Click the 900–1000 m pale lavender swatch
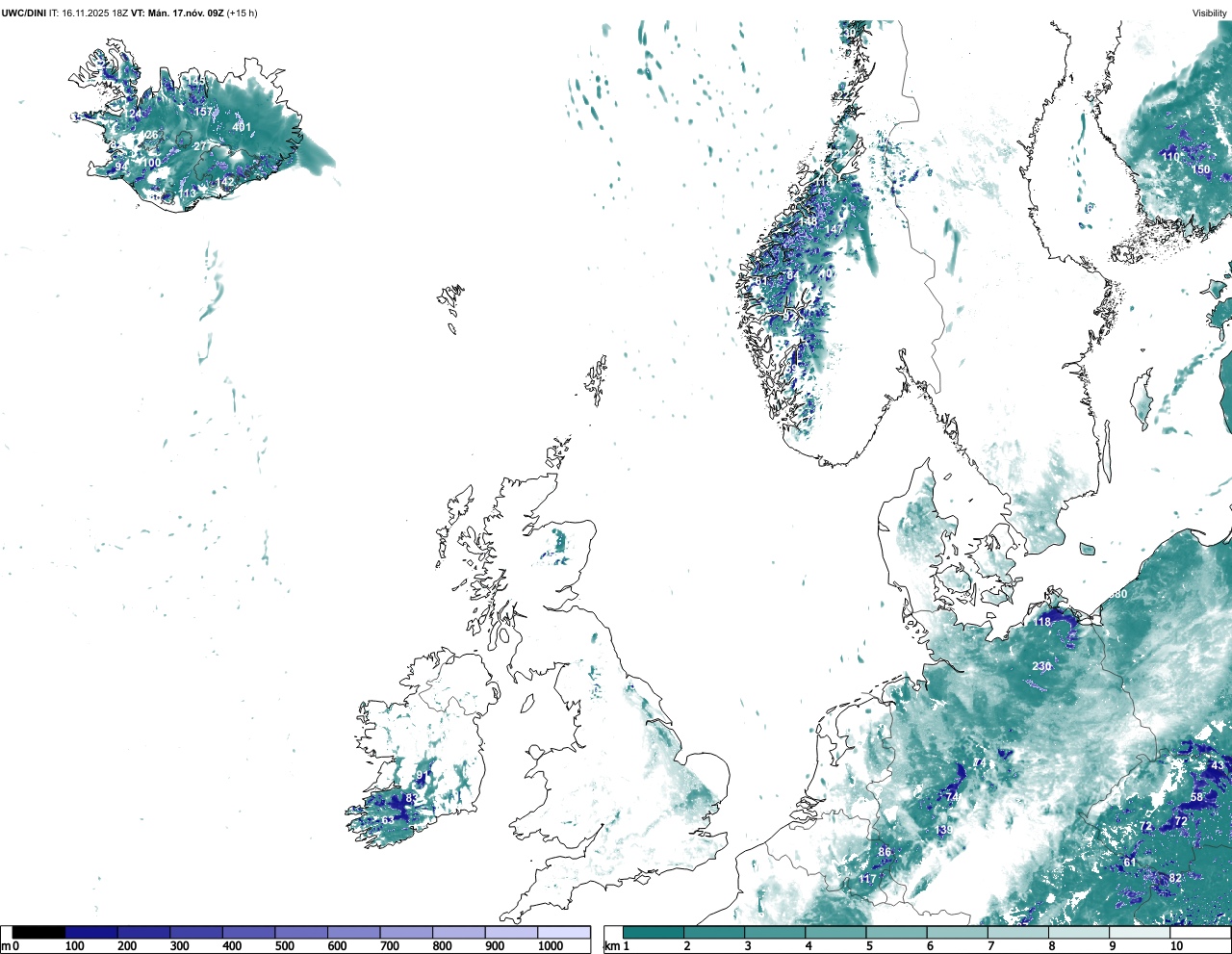The image size is (1232, 954). pos(511,932)
